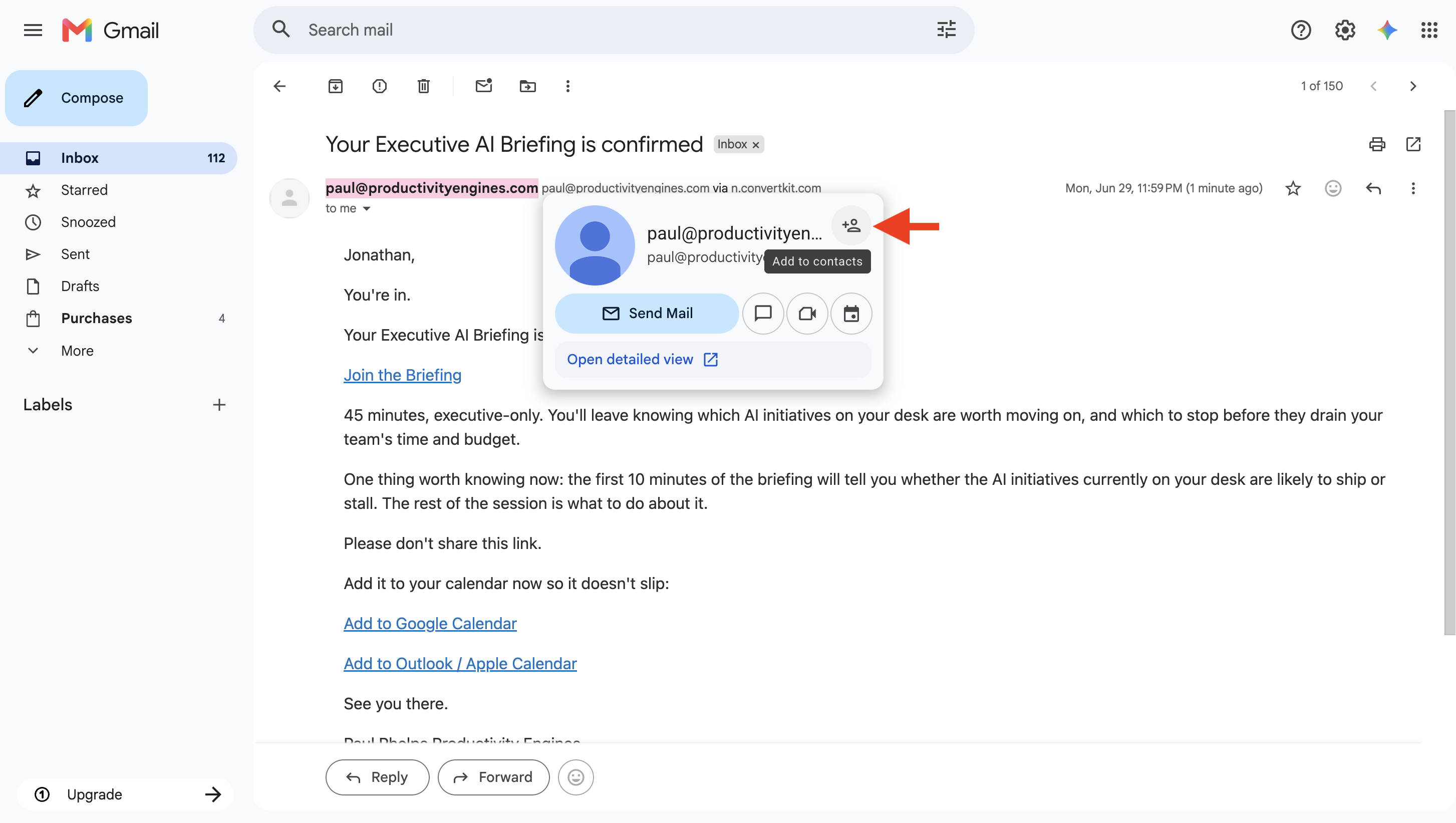Open Gmail Settings gear

(1345, 30)
